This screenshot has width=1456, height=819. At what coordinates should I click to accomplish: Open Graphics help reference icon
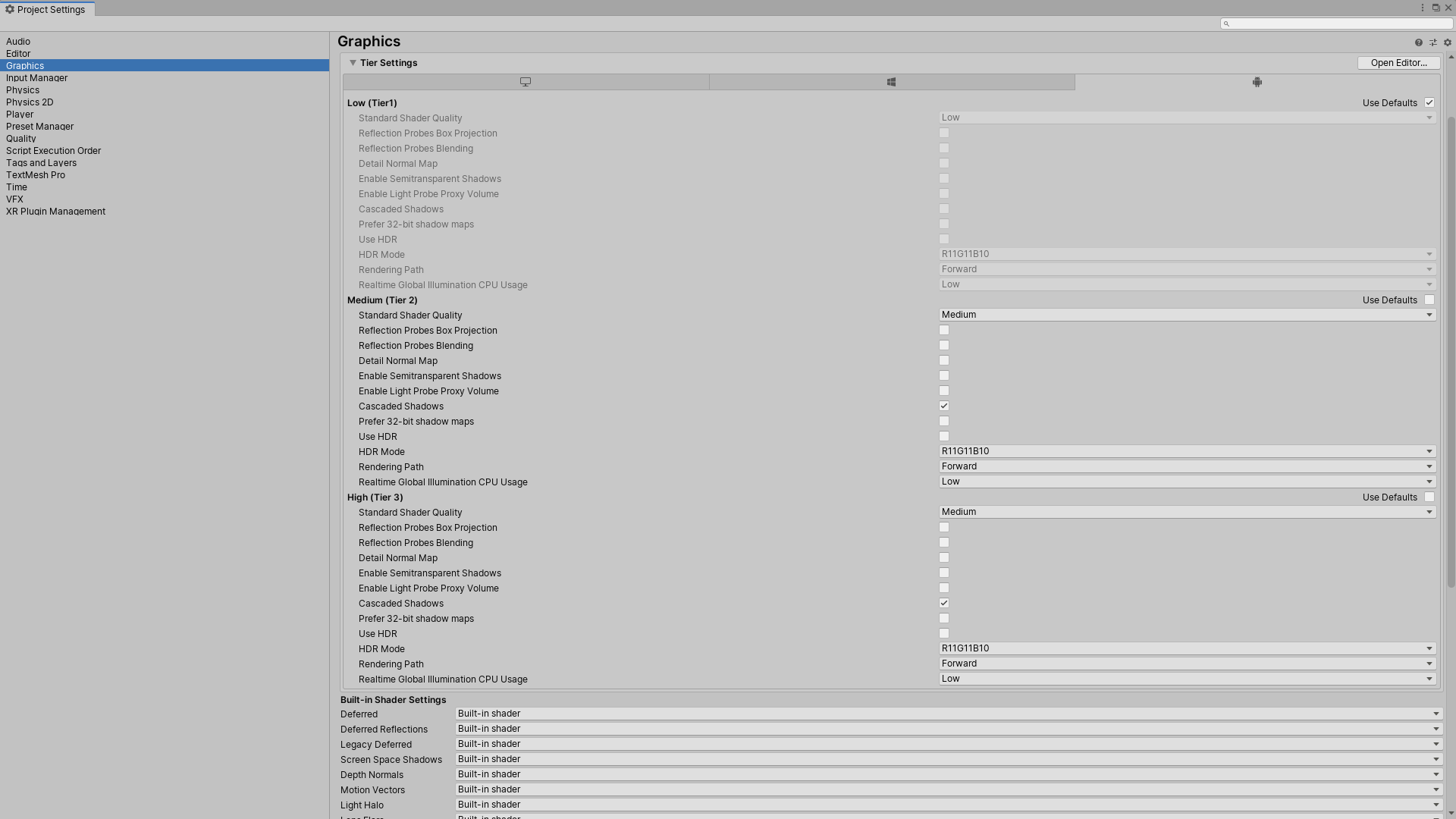tap(1418, 42)
